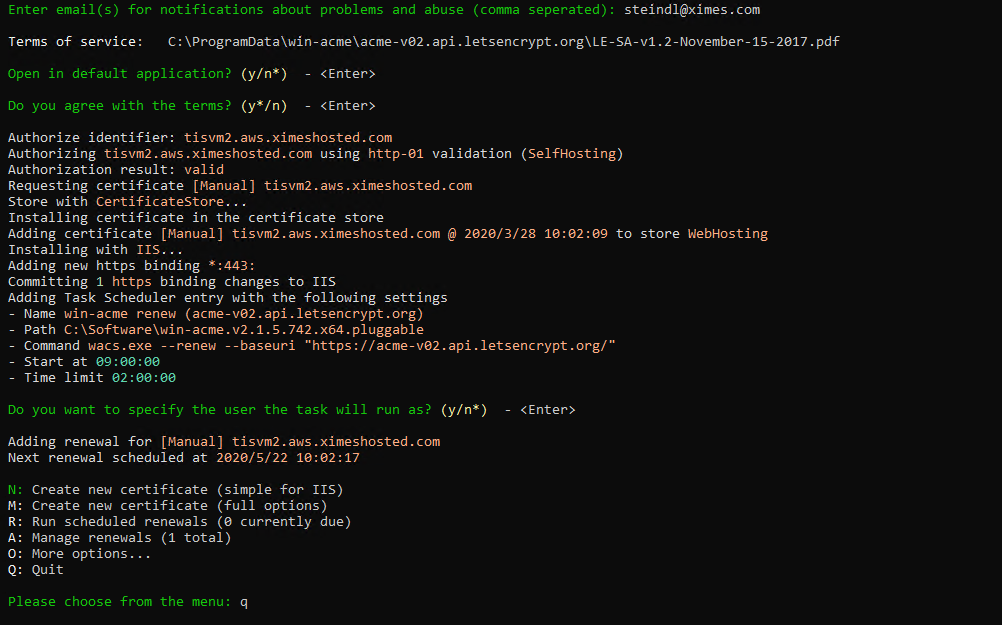Click the task name 'win-acme renew'
This screenshot has width=1002, height=625.
119,313
